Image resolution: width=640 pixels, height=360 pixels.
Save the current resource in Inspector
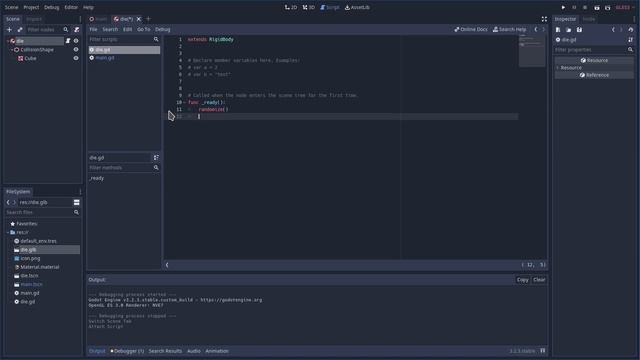point(579,29)
